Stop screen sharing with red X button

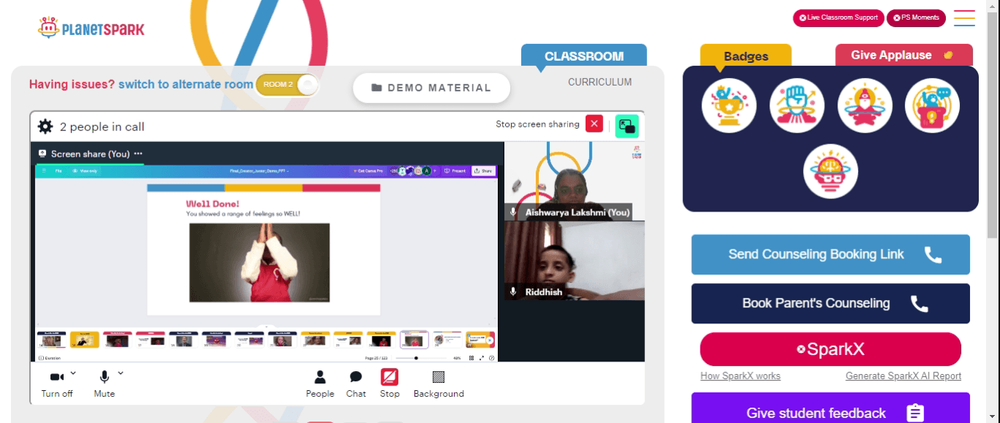(x=594, y=124)
